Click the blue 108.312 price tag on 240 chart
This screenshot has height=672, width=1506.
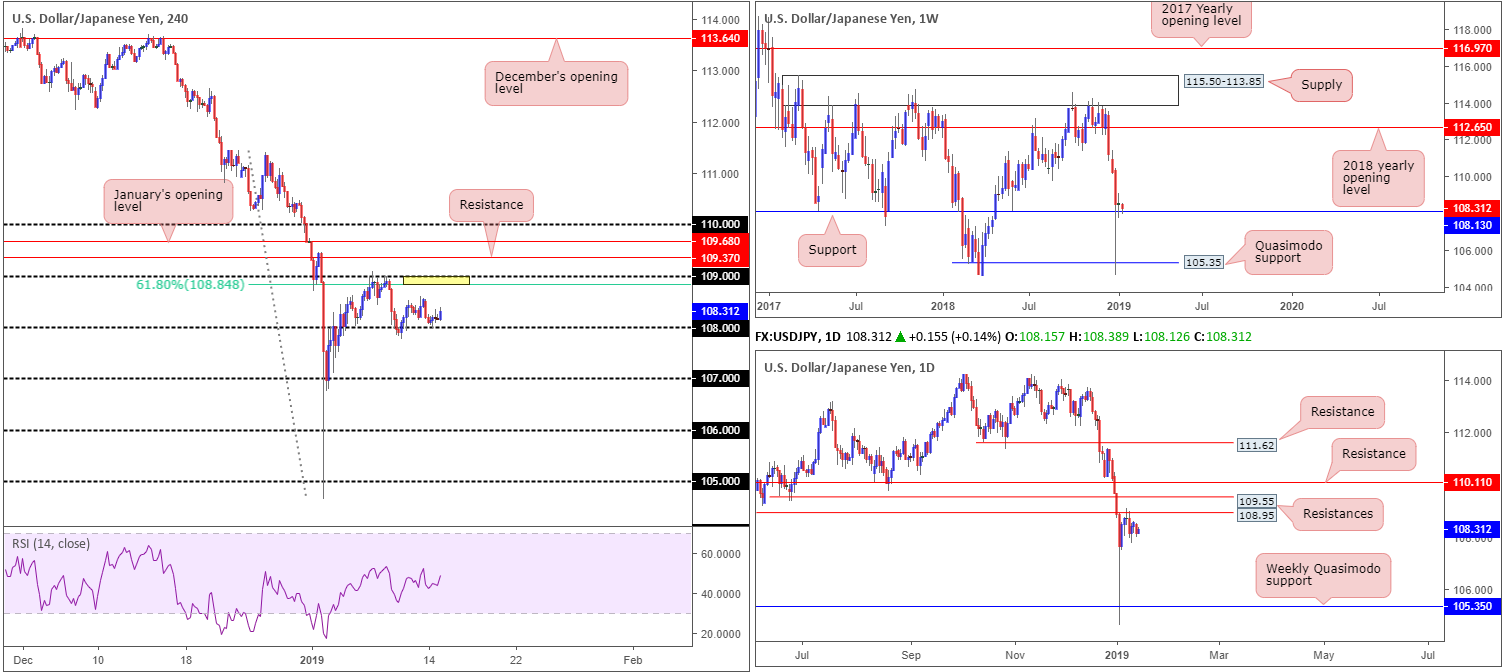pyautogui.click(x=719, y=310)
